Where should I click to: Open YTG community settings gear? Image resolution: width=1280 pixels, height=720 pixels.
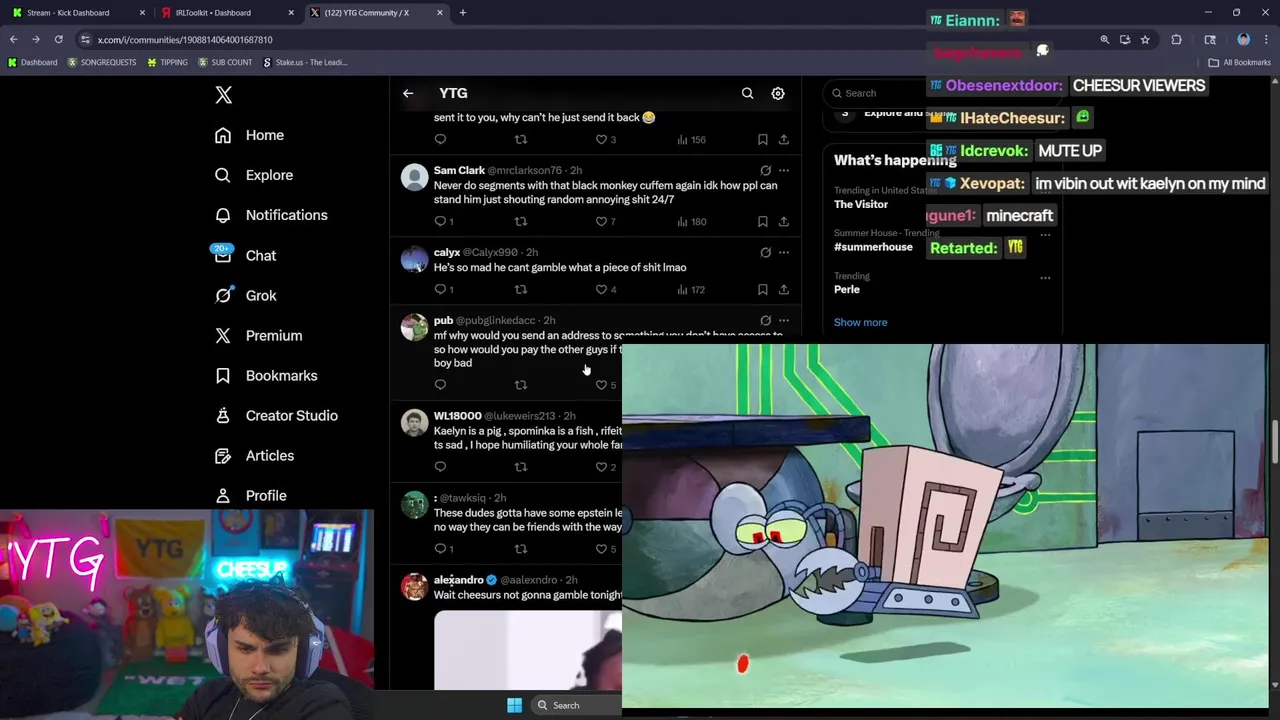pos(778,93)
